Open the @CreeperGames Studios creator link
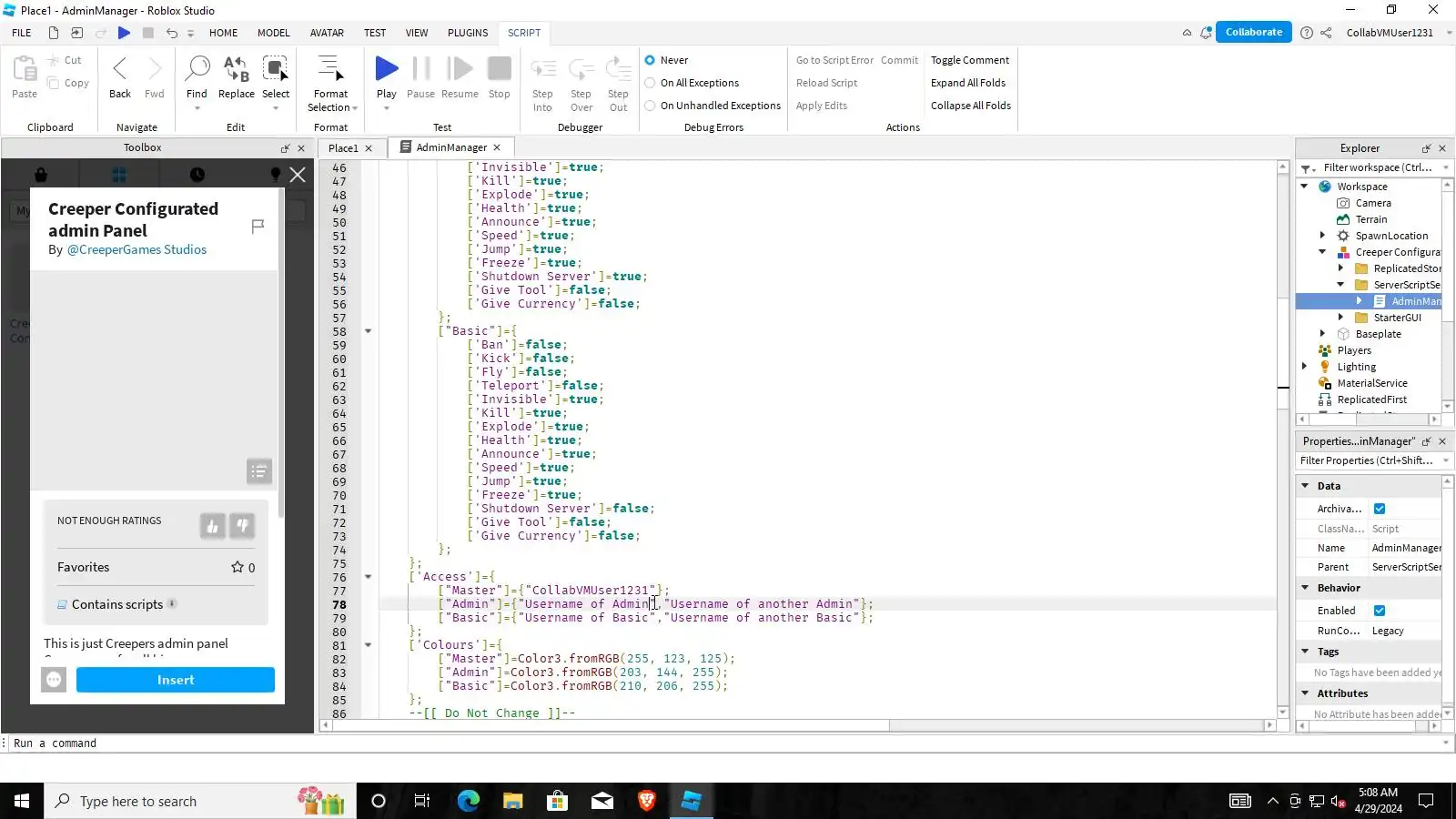The image size is (1456, 819). [136, 249]
